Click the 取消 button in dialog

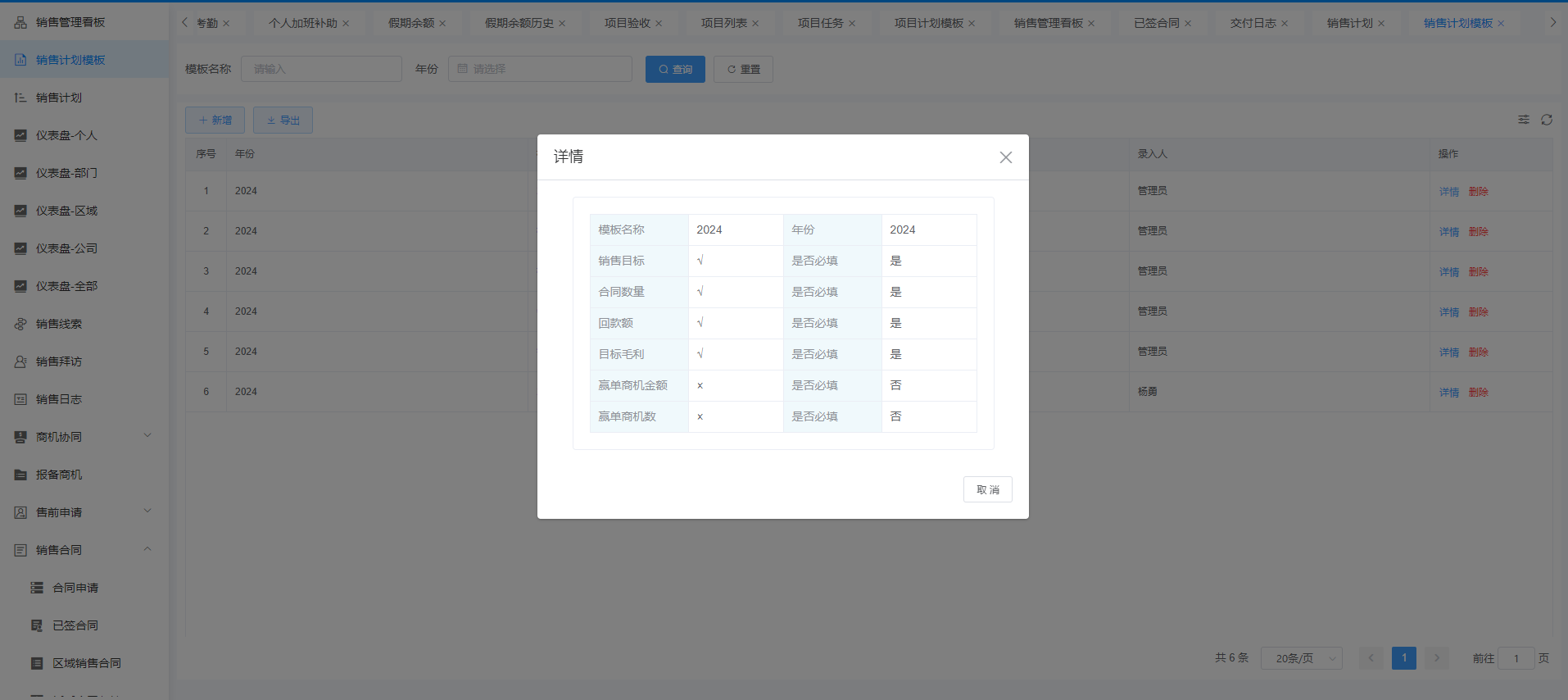point(987,489)
